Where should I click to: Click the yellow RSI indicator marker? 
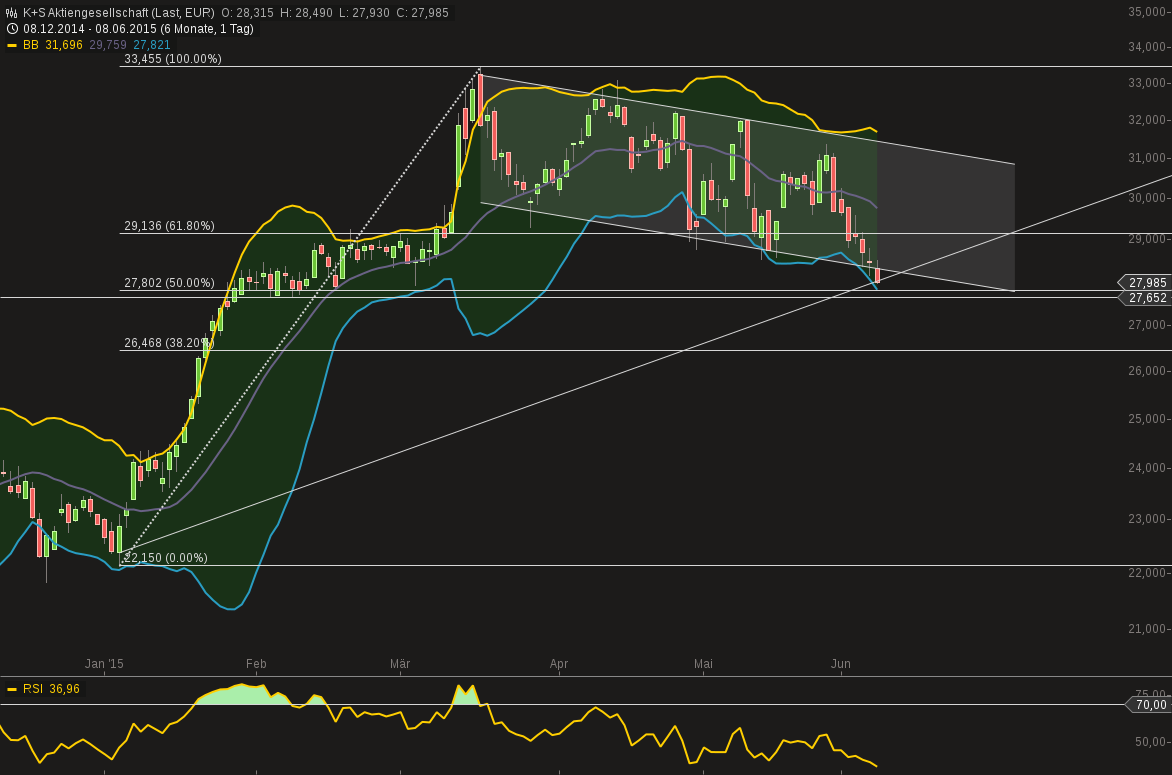coord(11,689)
